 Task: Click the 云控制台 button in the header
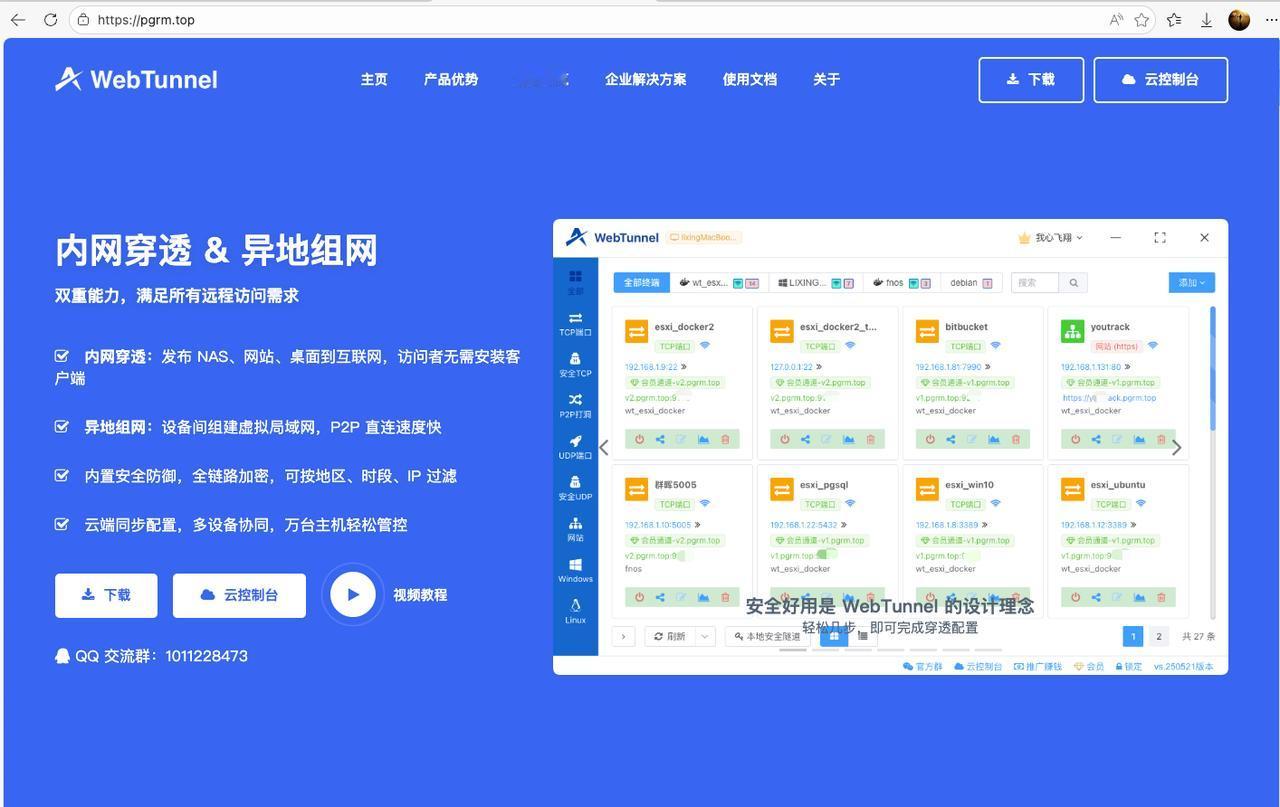[x=1161, y=79]
